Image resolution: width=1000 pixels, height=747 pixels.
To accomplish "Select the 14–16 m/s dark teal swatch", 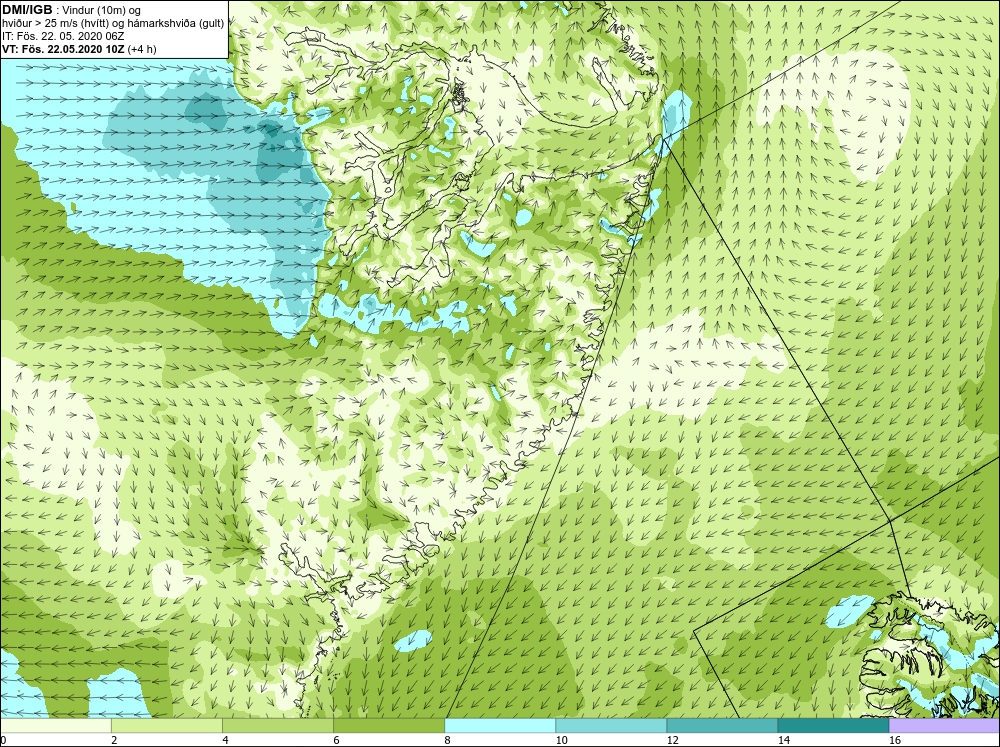I will (x=832, y=725).
